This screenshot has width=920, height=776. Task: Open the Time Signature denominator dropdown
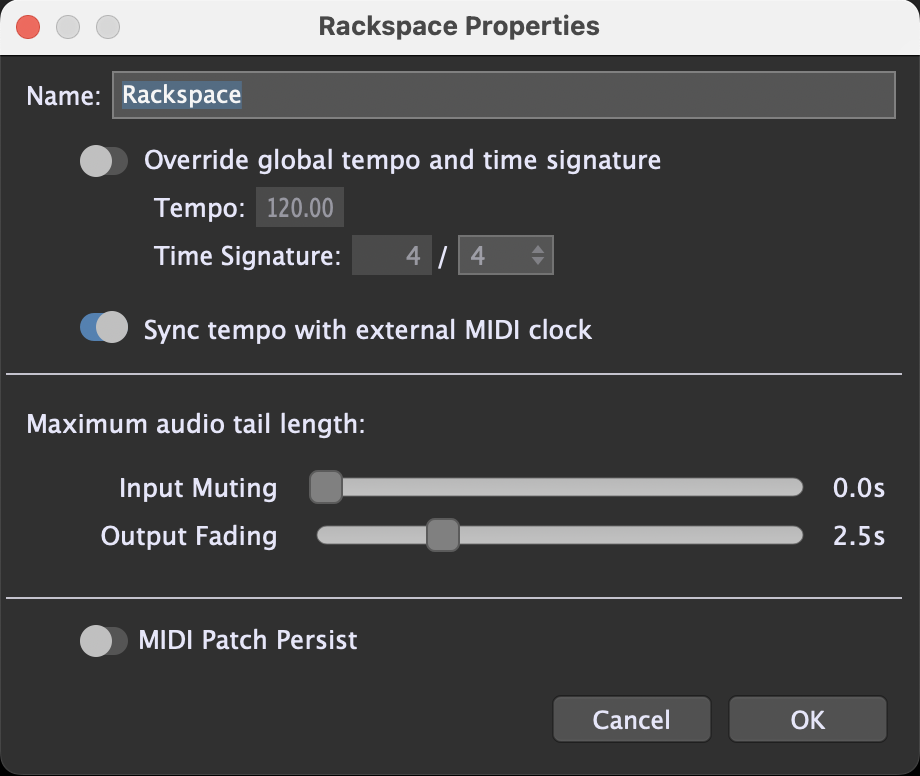coord(506,255)
